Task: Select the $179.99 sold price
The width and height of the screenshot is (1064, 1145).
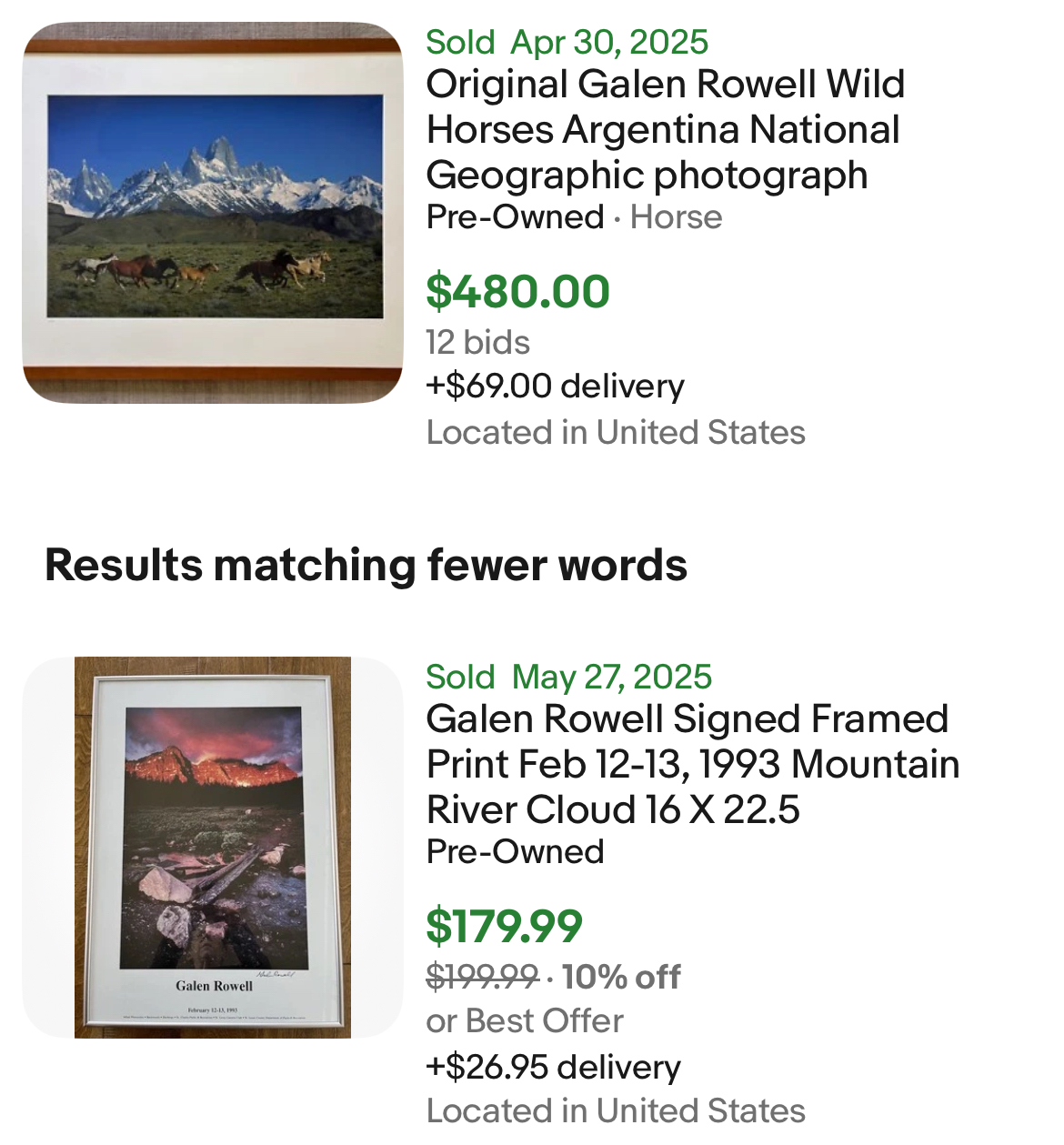Action: (504, 927)
